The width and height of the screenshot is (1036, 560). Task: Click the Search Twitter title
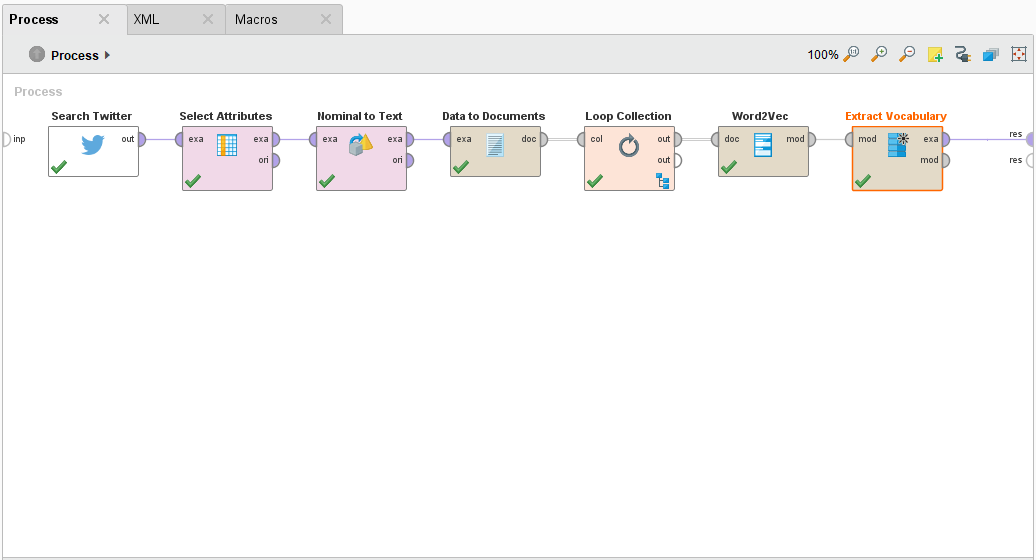pyautogui.click(x=92, y=116)
